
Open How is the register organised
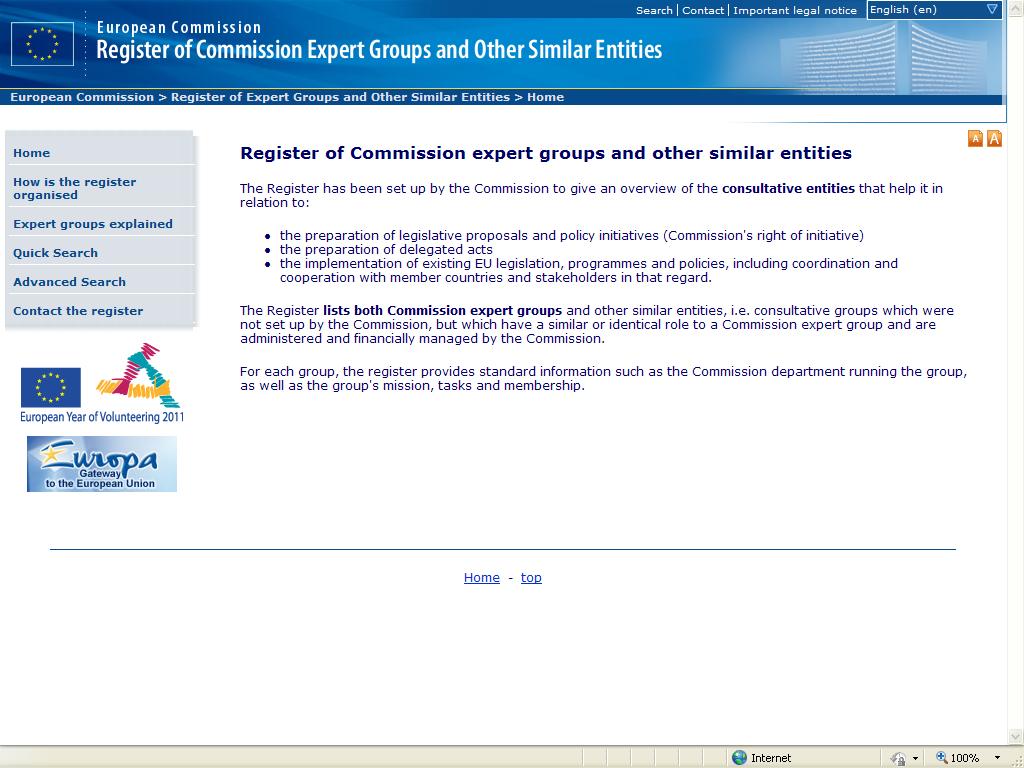pos(74,188)
